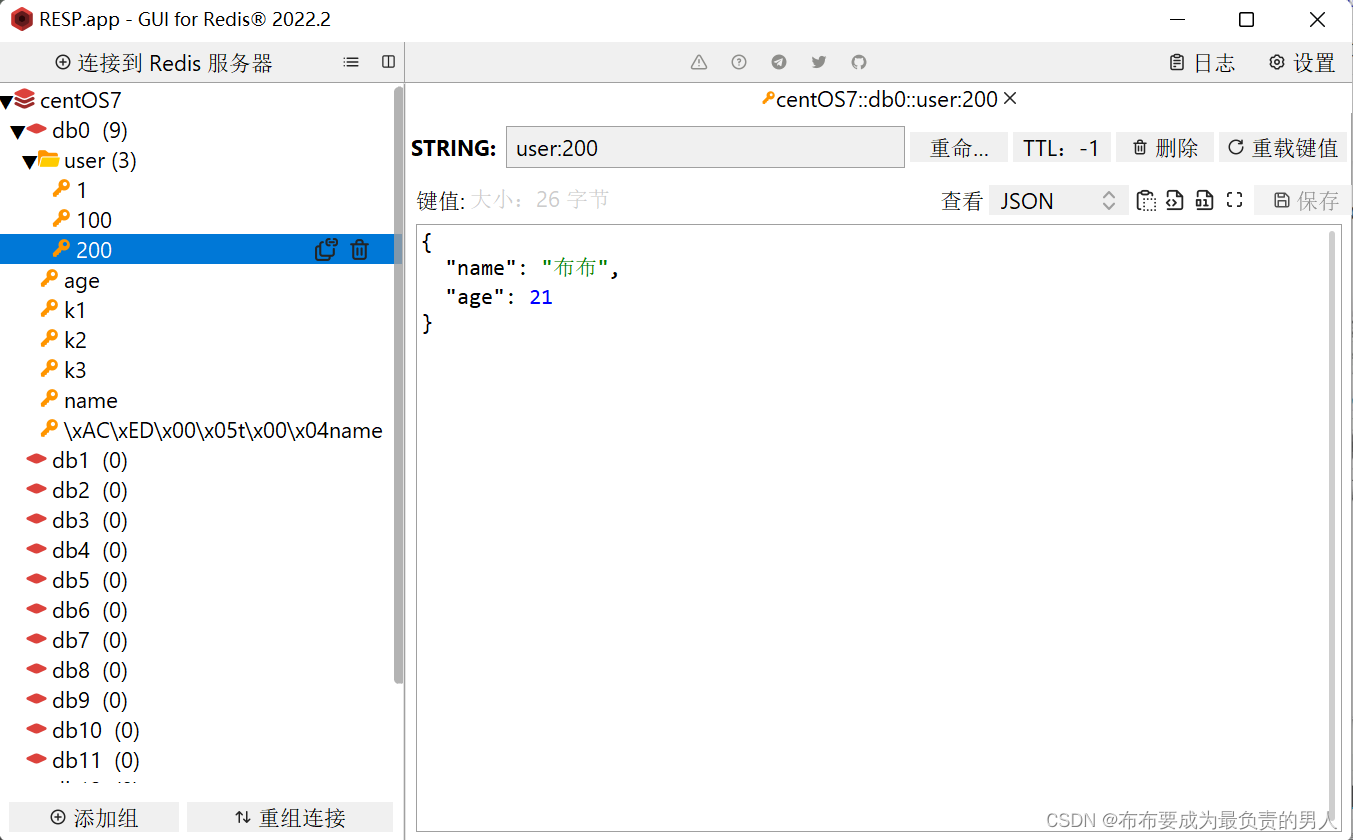The width and height of the screenshot is (1353, 840).
Task: Click the age value 21
Action: click(541, 297)
